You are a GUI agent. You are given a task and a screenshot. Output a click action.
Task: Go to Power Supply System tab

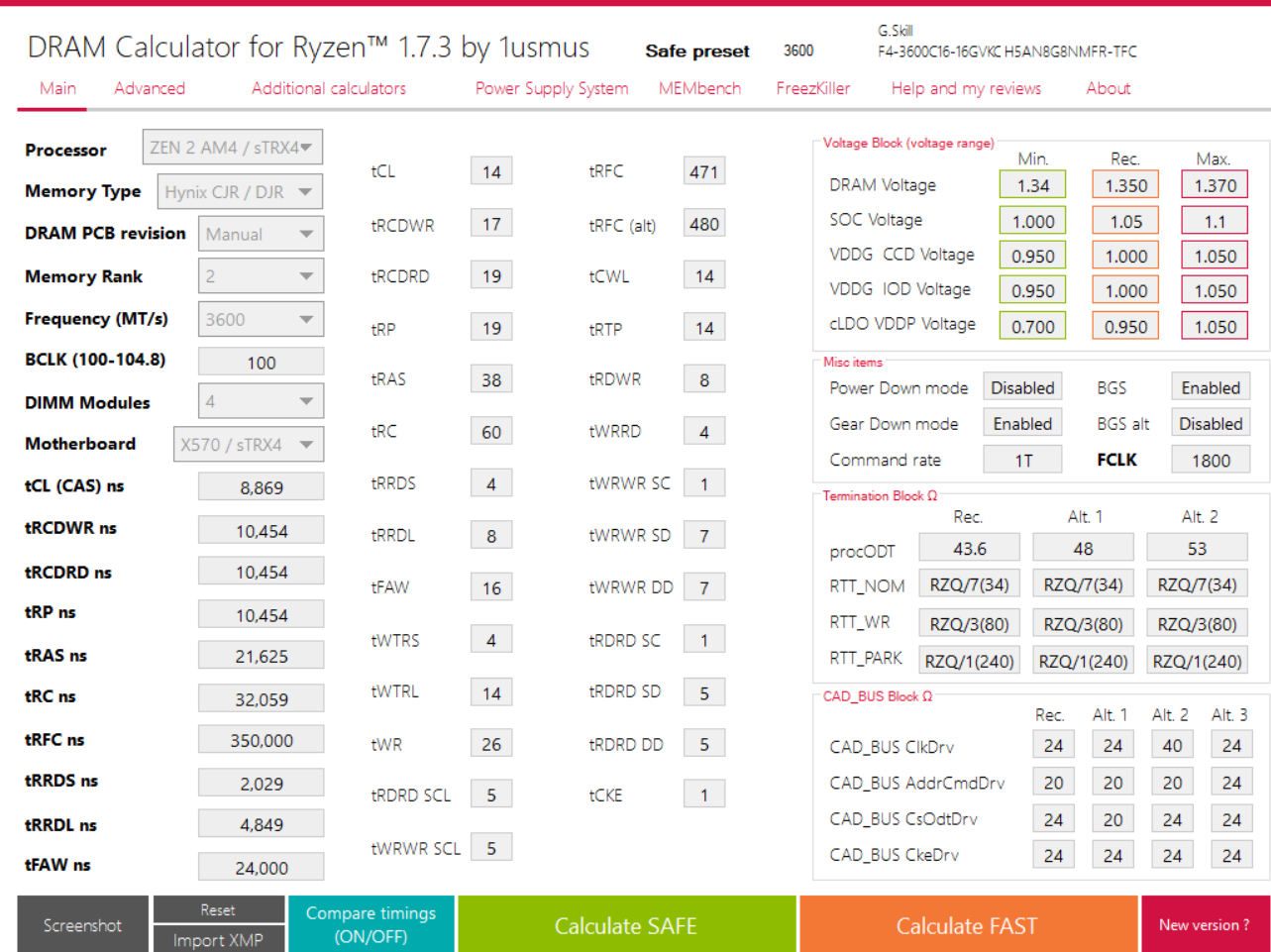coord(552,88)
